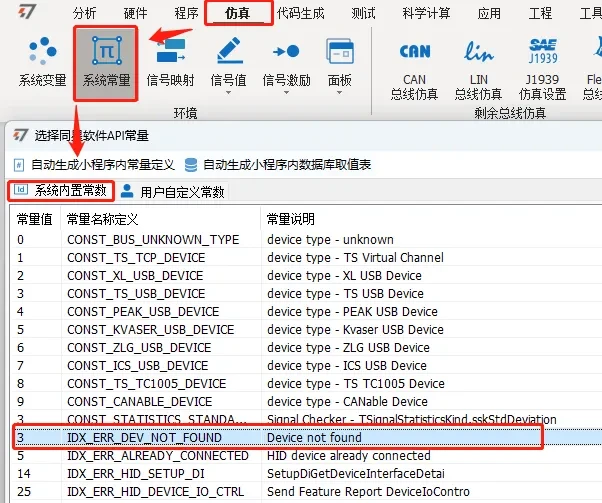Expand the 面板 dropdown arrow
The width and height of the screenshot is (602, 503).
coord(339,93)
